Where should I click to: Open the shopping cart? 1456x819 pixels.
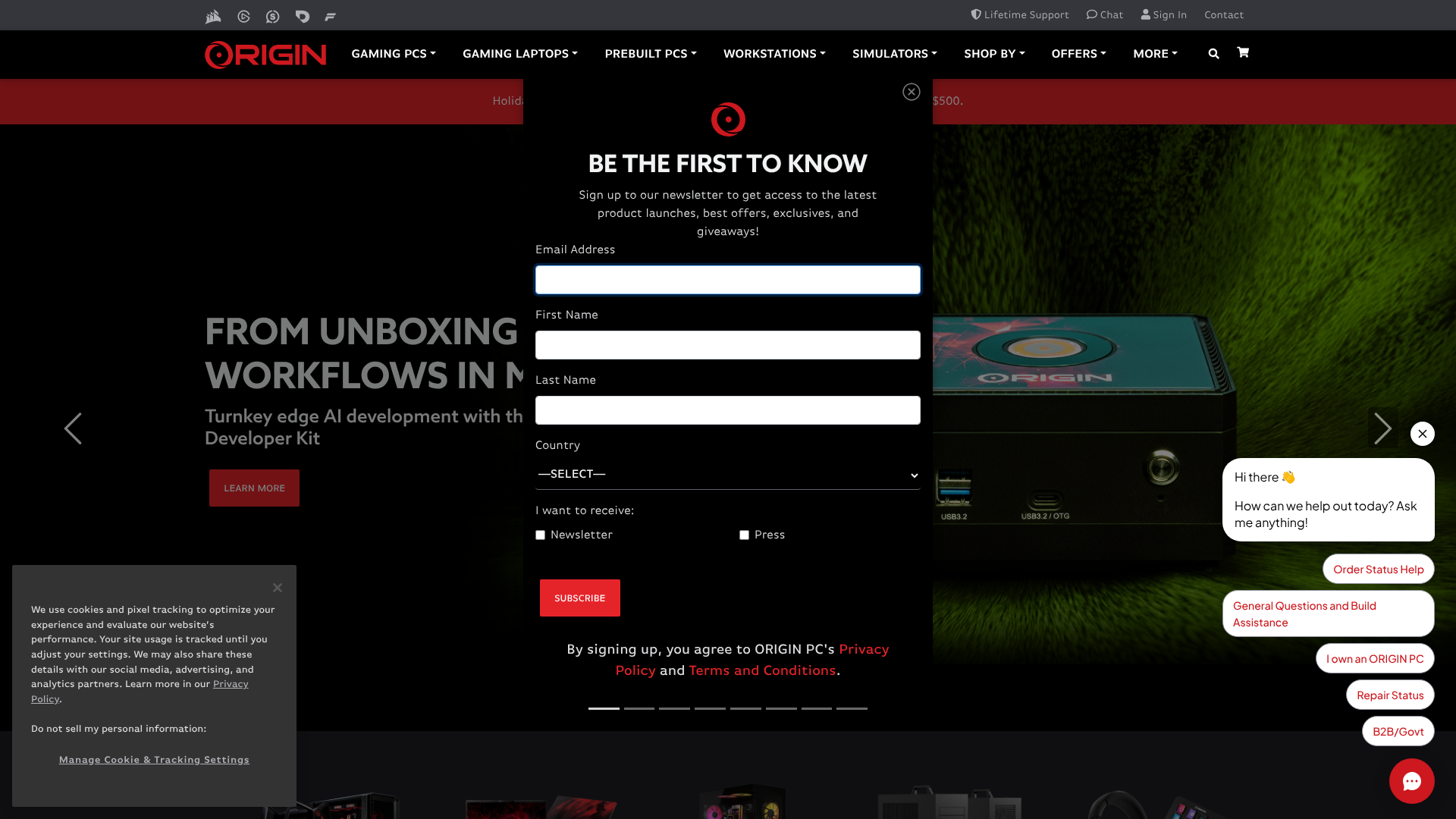click(1243, 52)
